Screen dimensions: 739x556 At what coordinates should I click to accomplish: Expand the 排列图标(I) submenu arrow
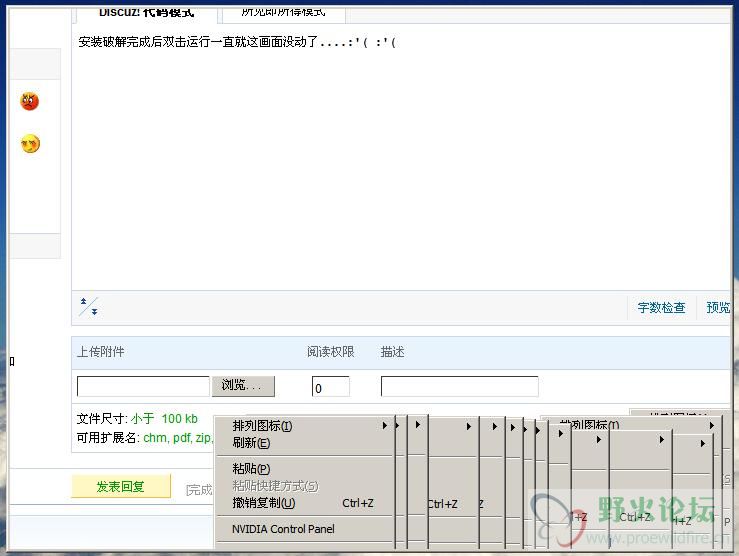[385, 425]
